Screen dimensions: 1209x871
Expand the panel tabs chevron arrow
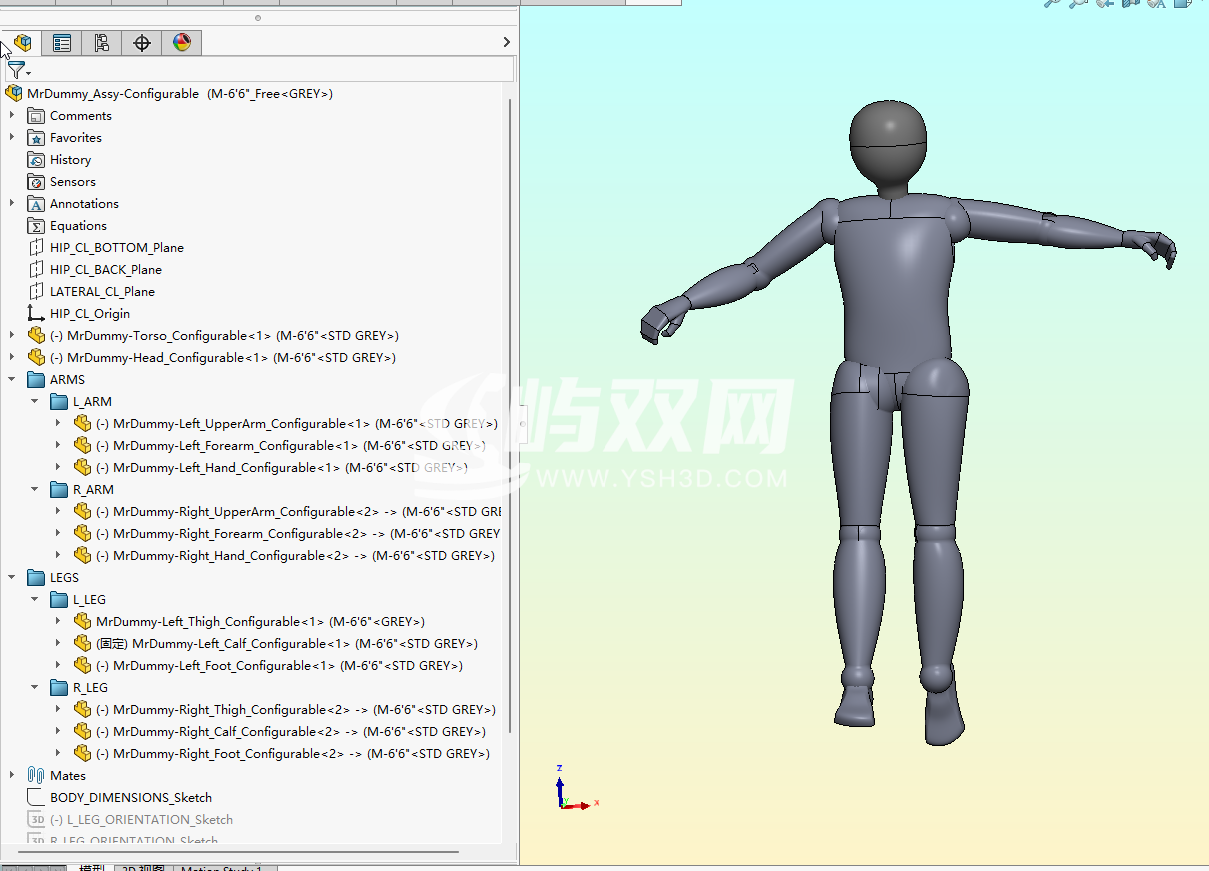pos(506,42)
